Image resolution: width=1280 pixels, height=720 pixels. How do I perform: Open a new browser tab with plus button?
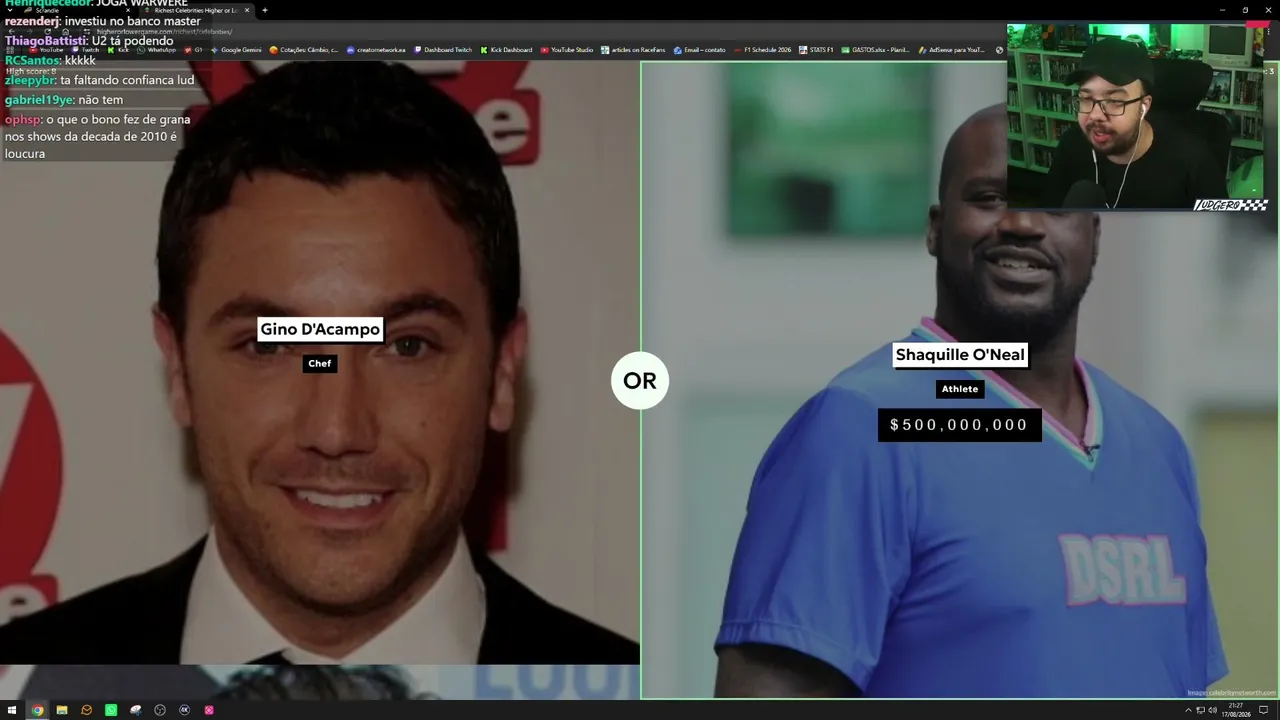coord(265,10)
